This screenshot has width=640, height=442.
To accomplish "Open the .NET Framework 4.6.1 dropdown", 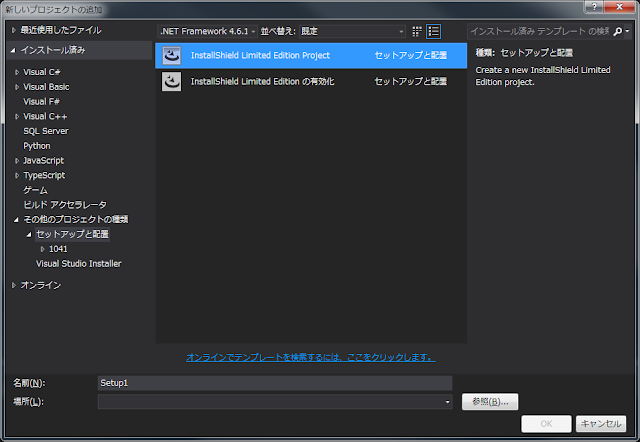I will 207,31.
